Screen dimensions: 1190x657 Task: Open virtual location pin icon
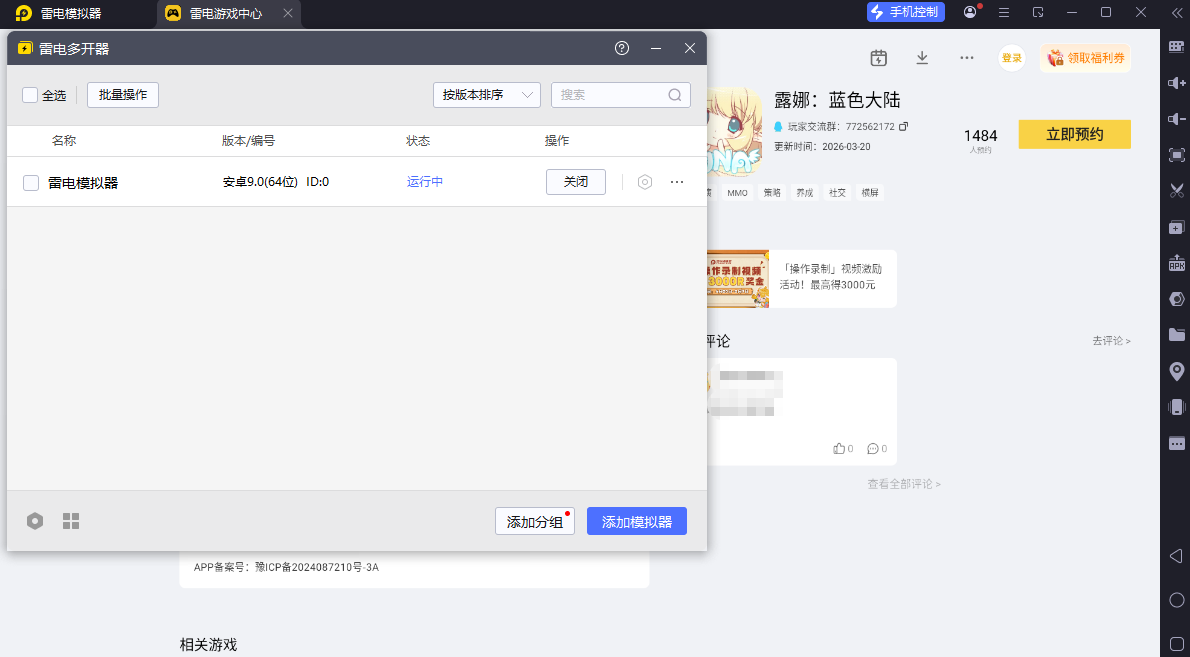1176,371
